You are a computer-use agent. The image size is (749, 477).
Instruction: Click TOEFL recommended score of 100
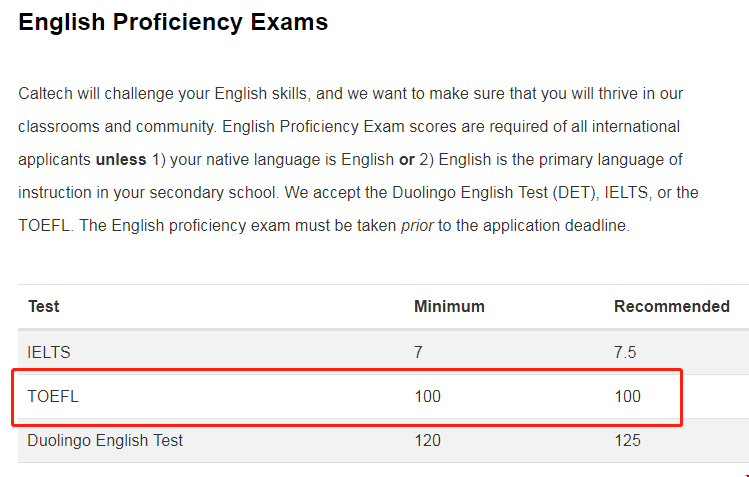click(627, 396)
